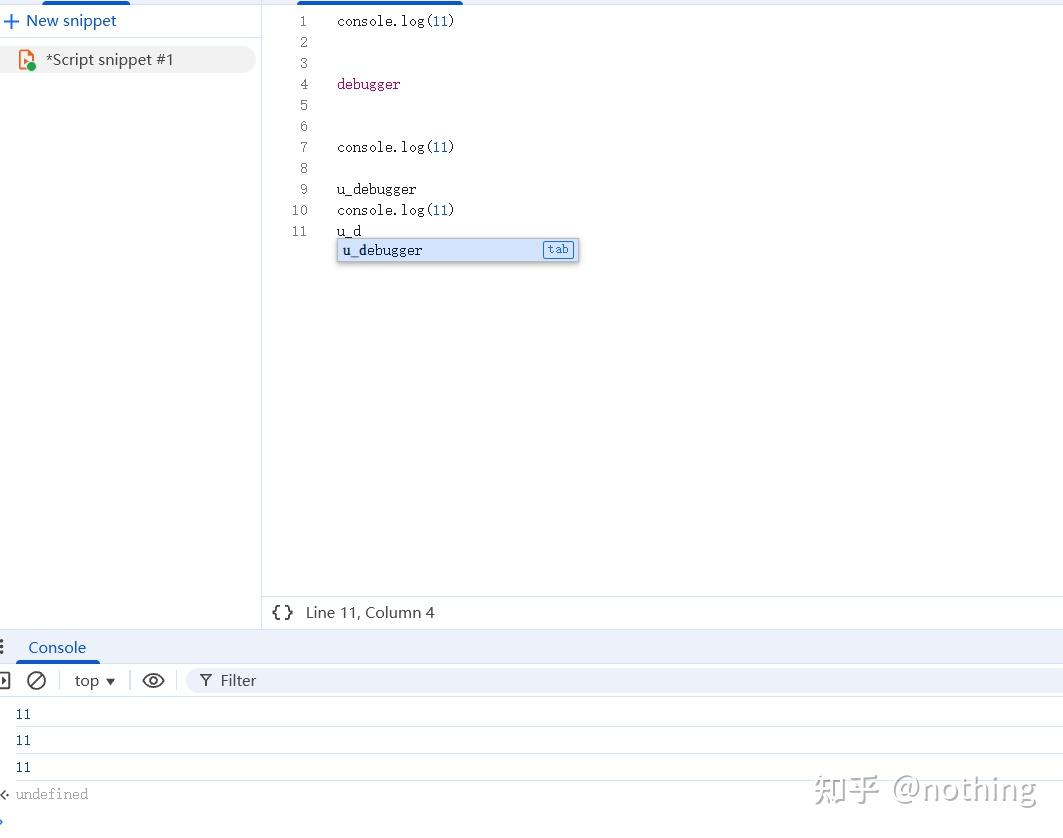Toggle the console sidebar icon

coord(4,680)
